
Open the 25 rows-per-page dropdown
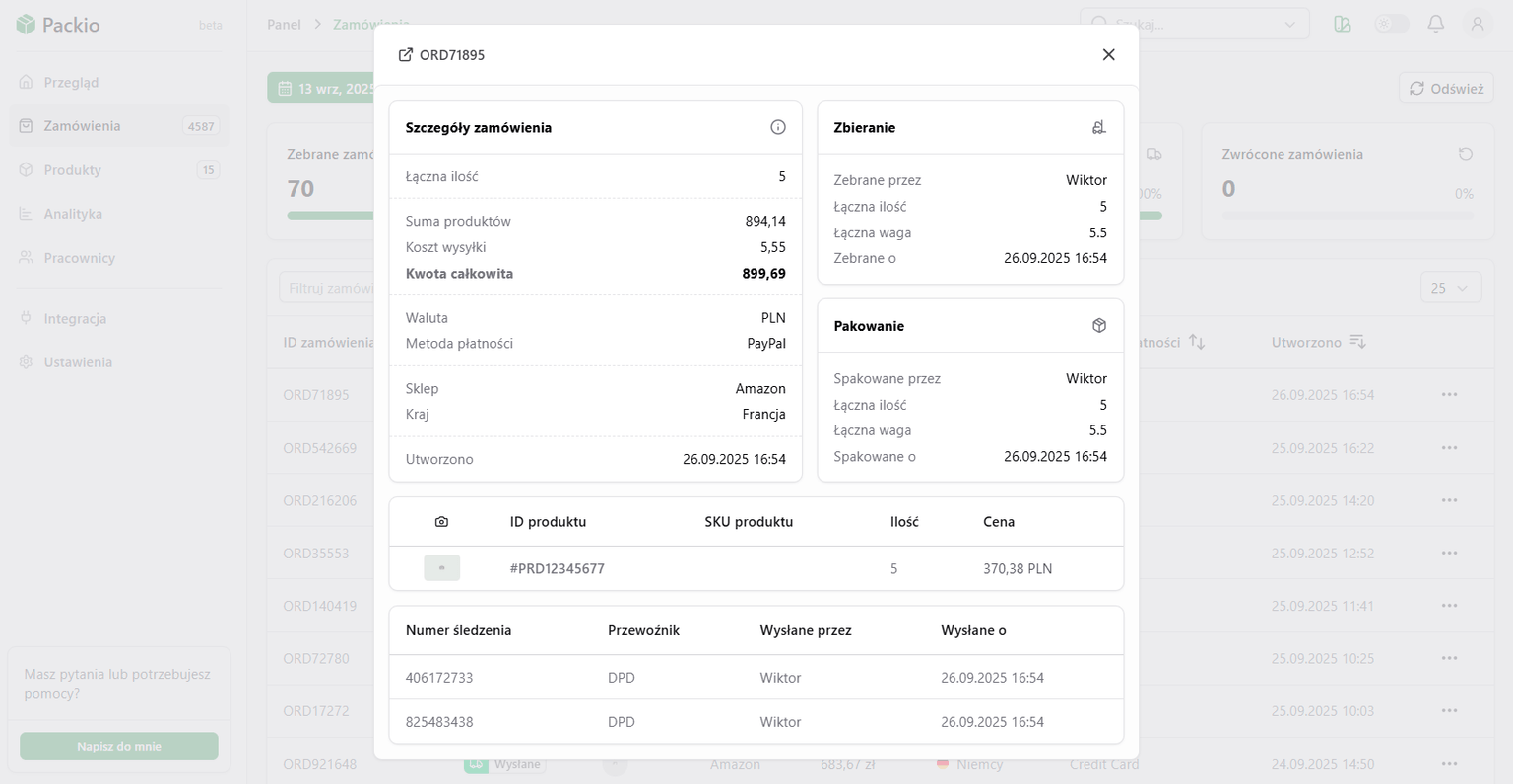[x=1450, y=288]
